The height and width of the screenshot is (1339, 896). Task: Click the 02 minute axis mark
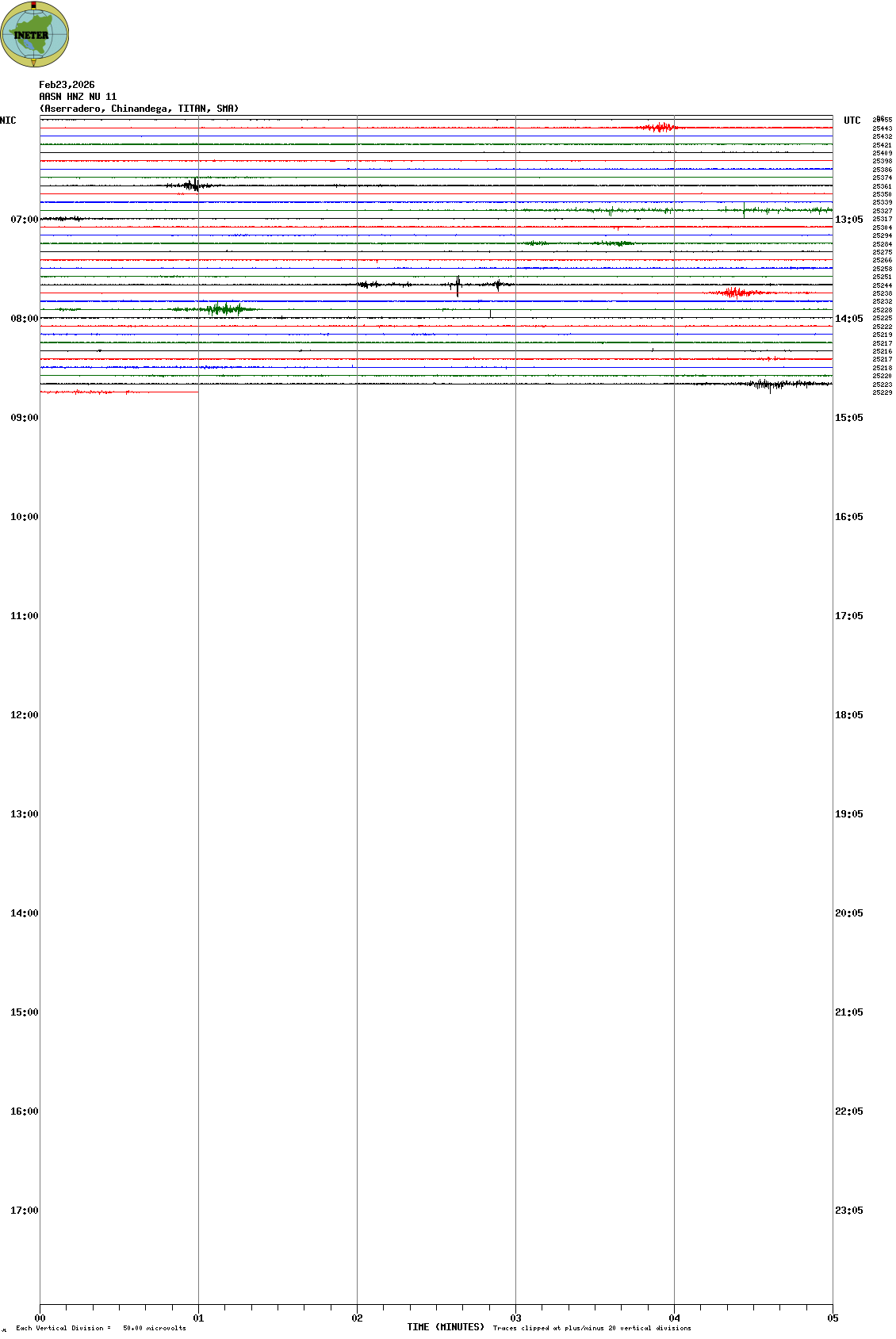(x=357, y=1318)
